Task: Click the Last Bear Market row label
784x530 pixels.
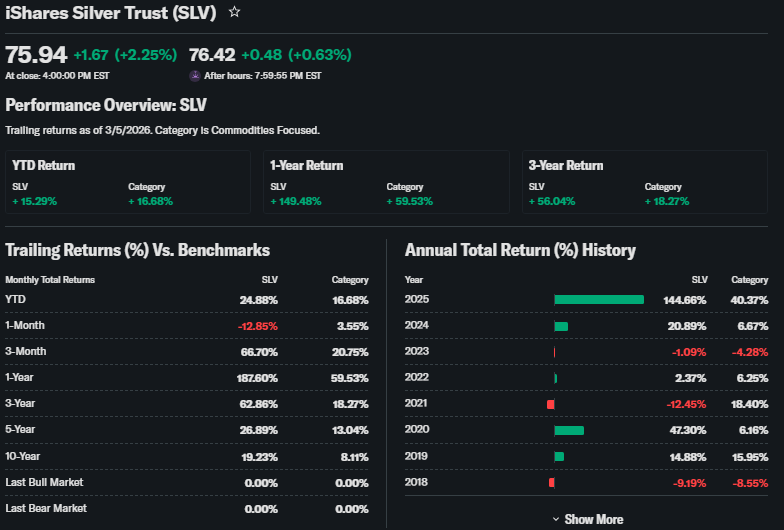Action: (x=46, y=508)
